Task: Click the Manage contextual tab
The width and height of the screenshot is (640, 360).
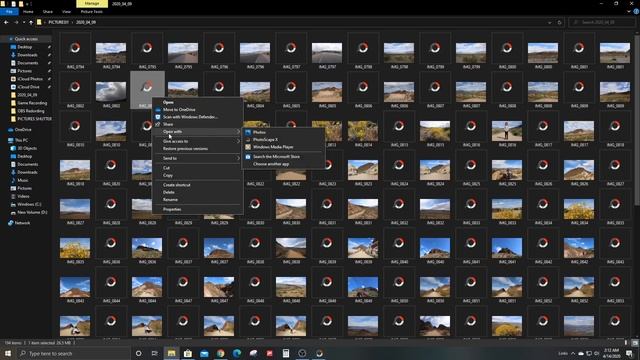Action: [x=92, y=3]
